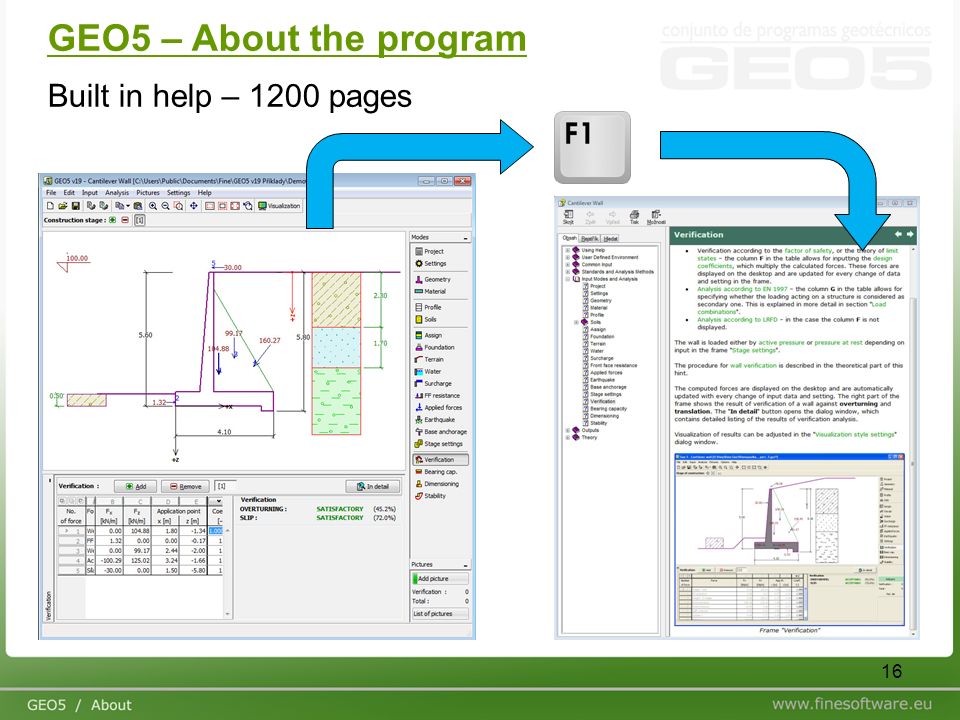Collapse the Input Modes and Analysis node

[568, 279]
